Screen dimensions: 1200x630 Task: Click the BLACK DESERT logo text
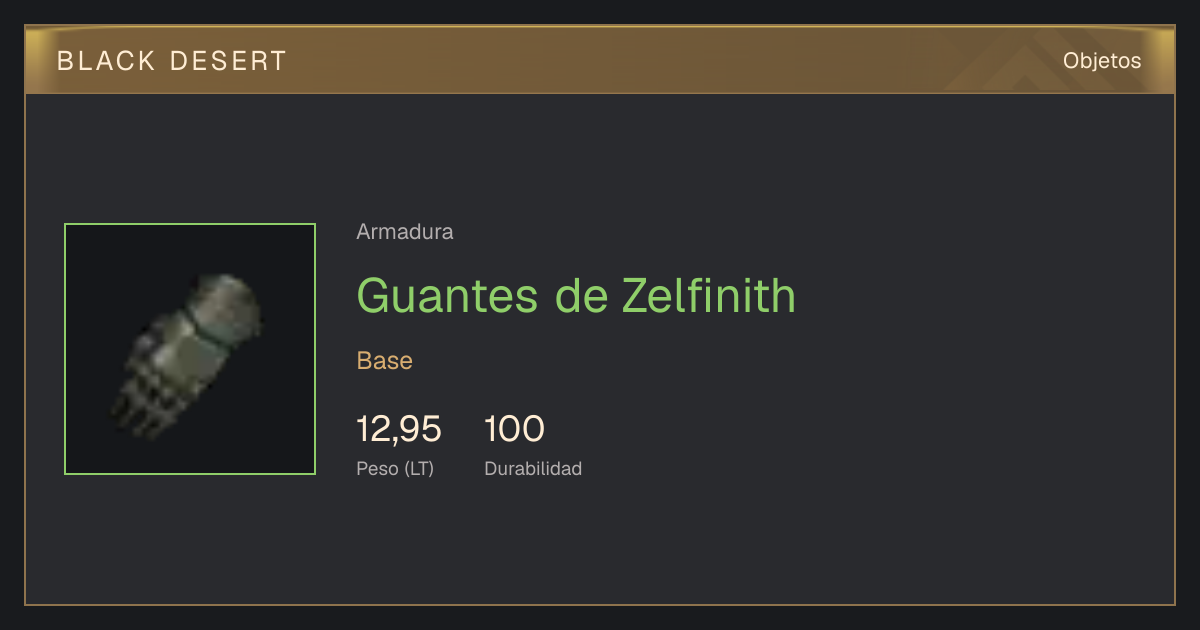coord(172,61)
